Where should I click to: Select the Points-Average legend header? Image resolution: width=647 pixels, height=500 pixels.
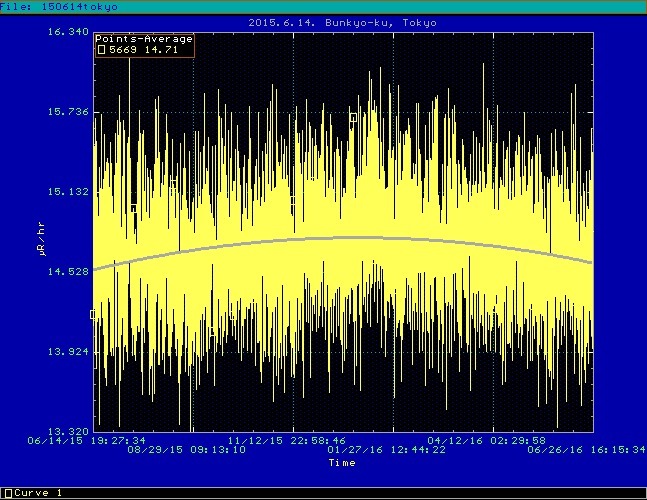[x=143, y=39]
